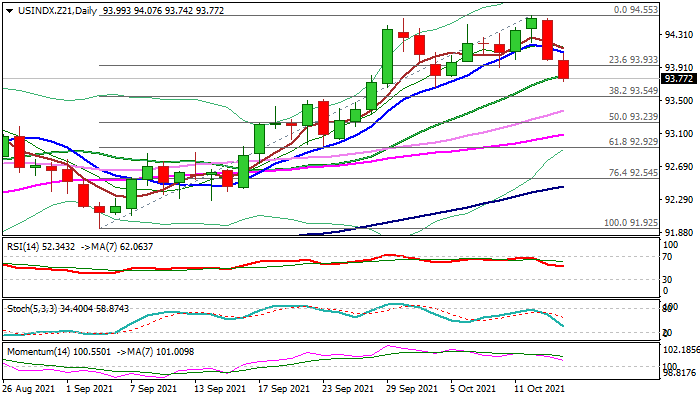Click the Momentum(14) indicator label

tap(33, 352)
